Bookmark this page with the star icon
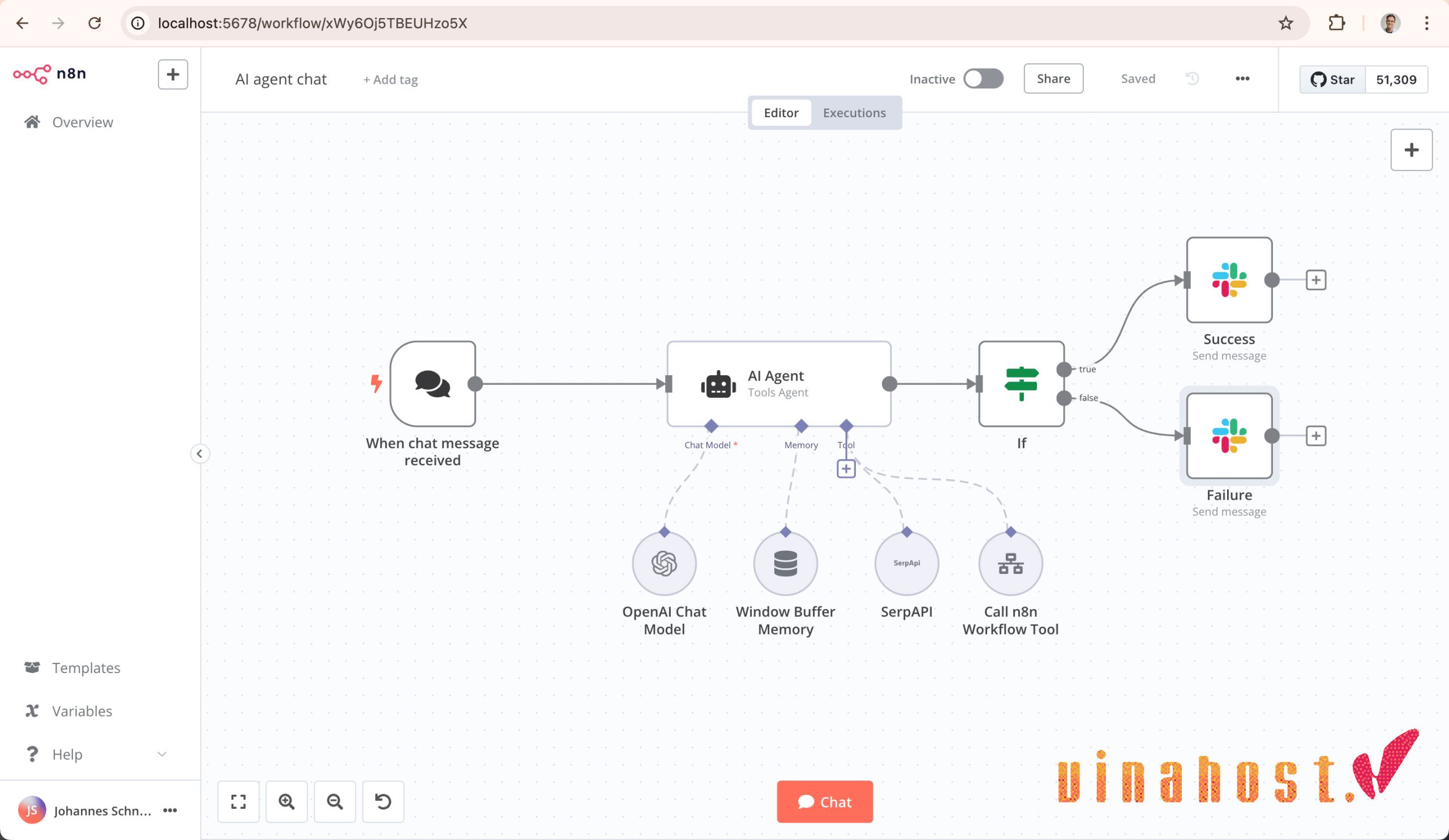This screenshot has width=1449, height=840. pyautogui.click(x=1285, y=23)
